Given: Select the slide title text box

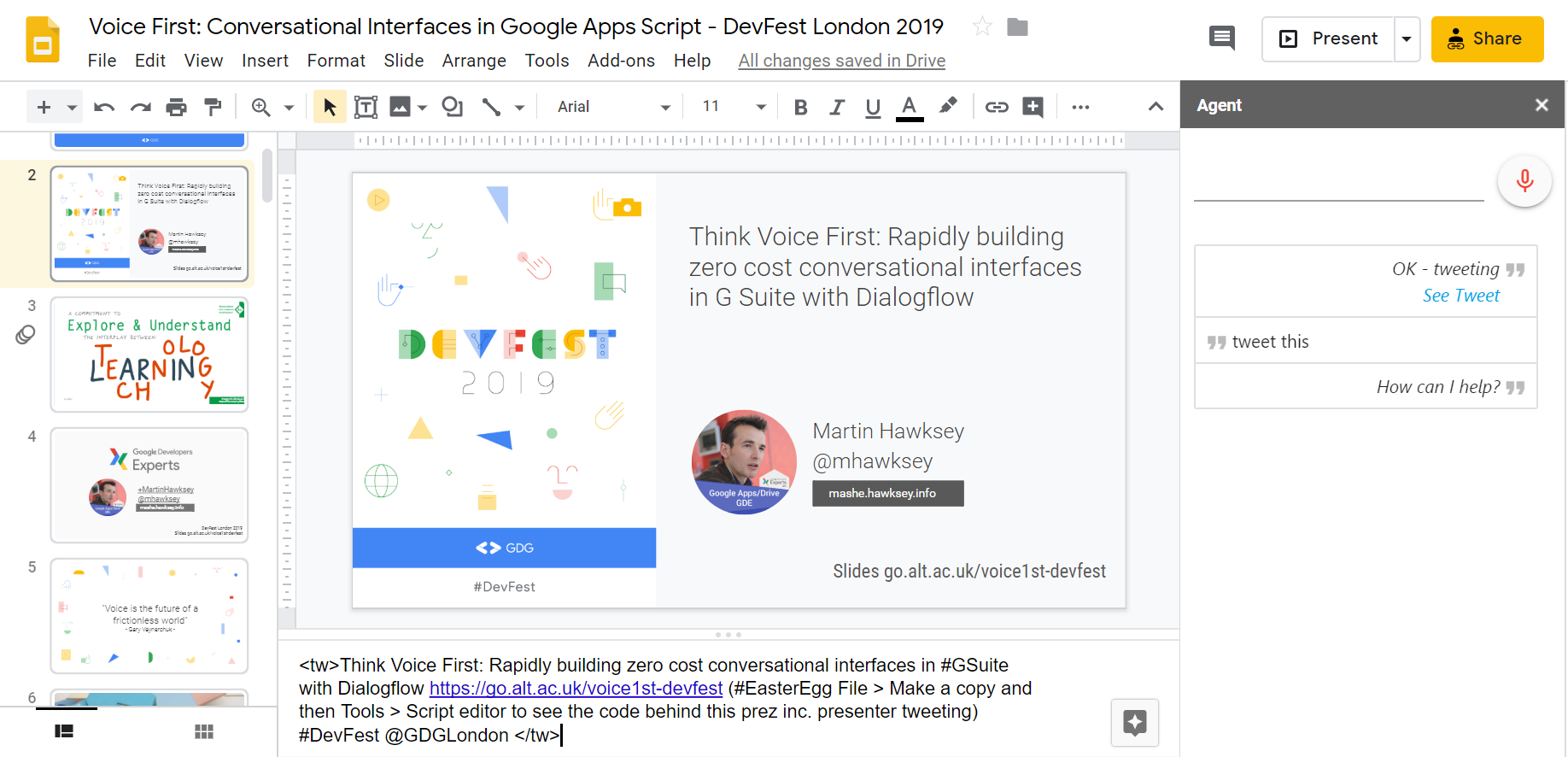Looking at the screenshot, I should click(886, 267).
